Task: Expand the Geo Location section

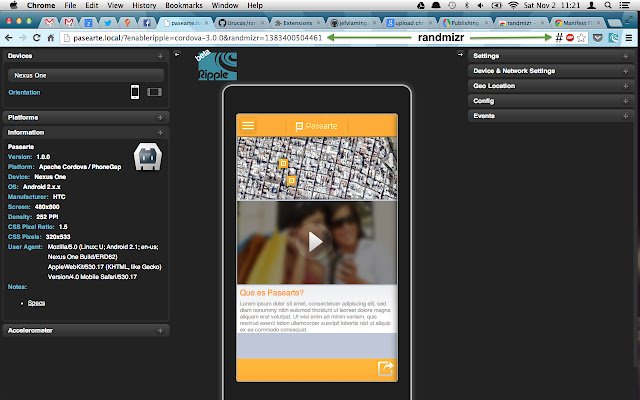Action: 551,86
